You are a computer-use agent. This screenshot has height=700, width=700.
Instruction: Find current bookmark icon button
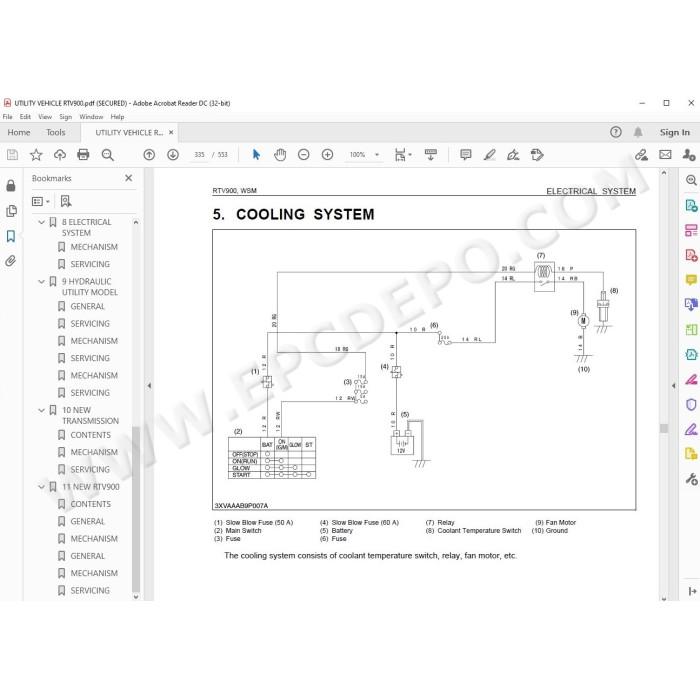(x=66, y=202)
